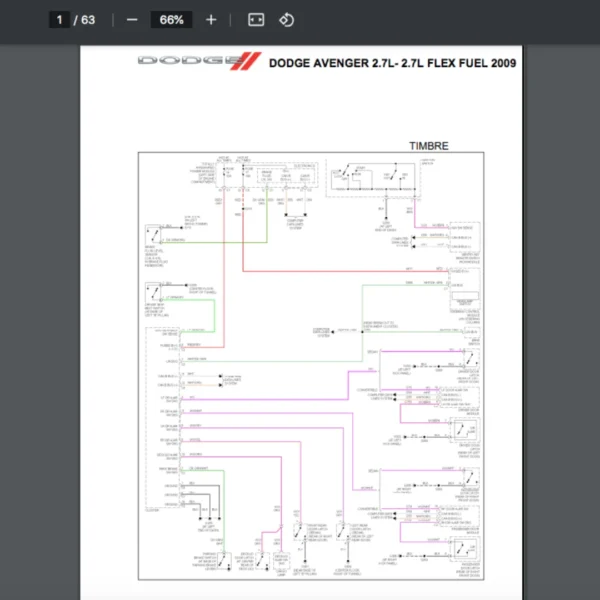
Task: Select the 66% zoom level box
Action: (171, 20)
